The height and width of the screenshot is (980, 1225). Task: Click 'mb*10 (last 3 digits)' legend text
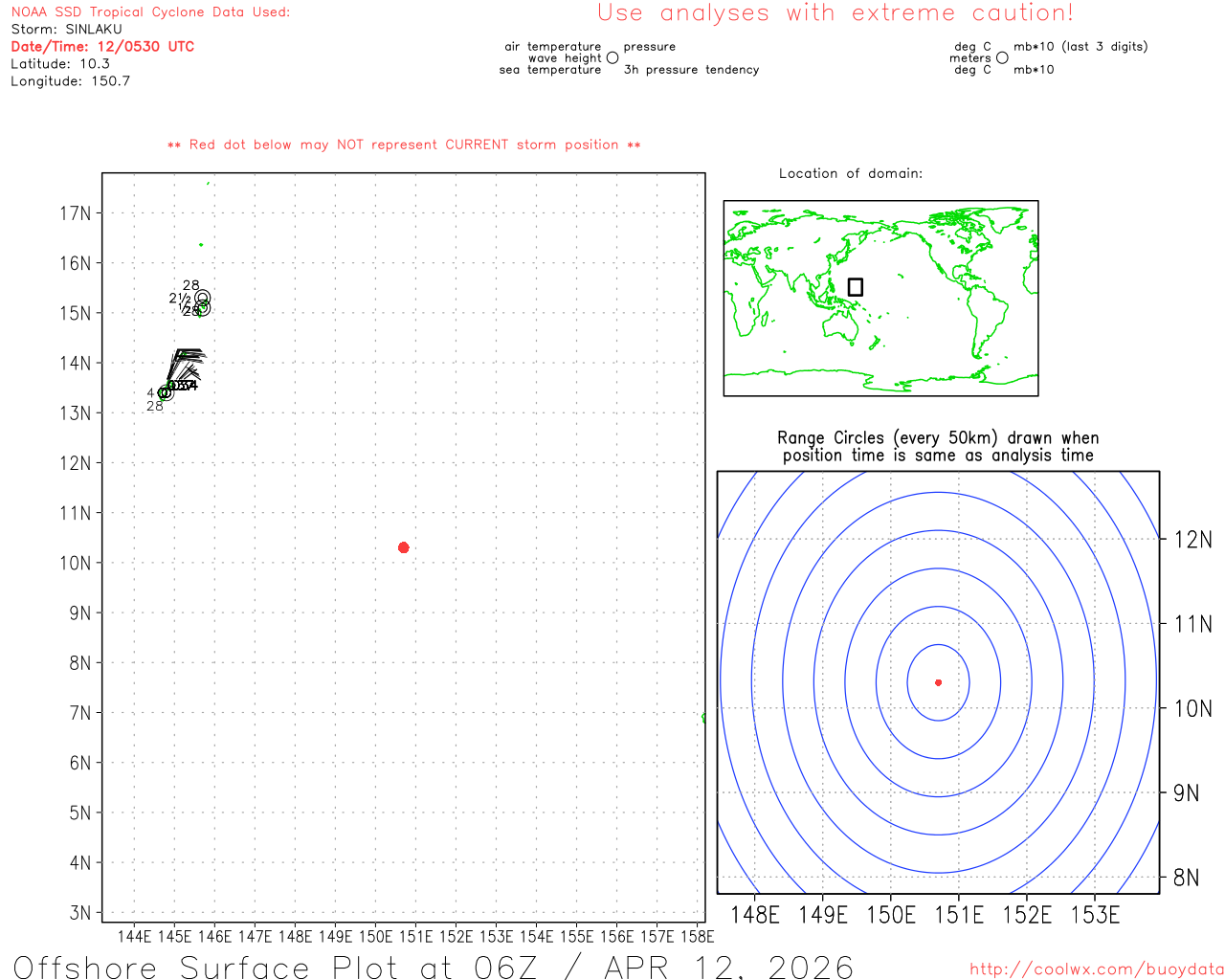coord(1080,46)
